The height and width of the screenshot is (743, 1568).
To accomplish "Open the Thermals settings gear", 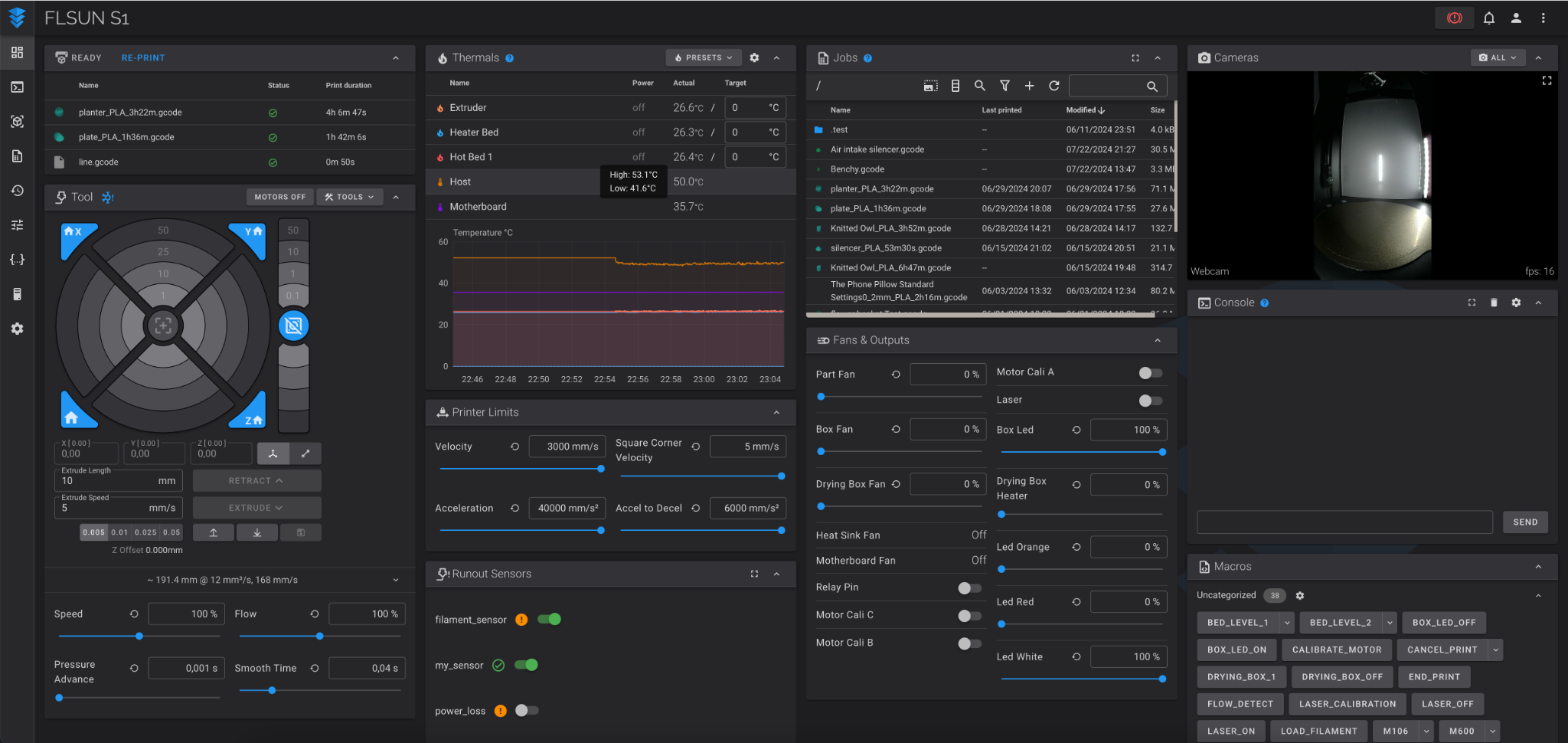I will (x=754, y=57).
